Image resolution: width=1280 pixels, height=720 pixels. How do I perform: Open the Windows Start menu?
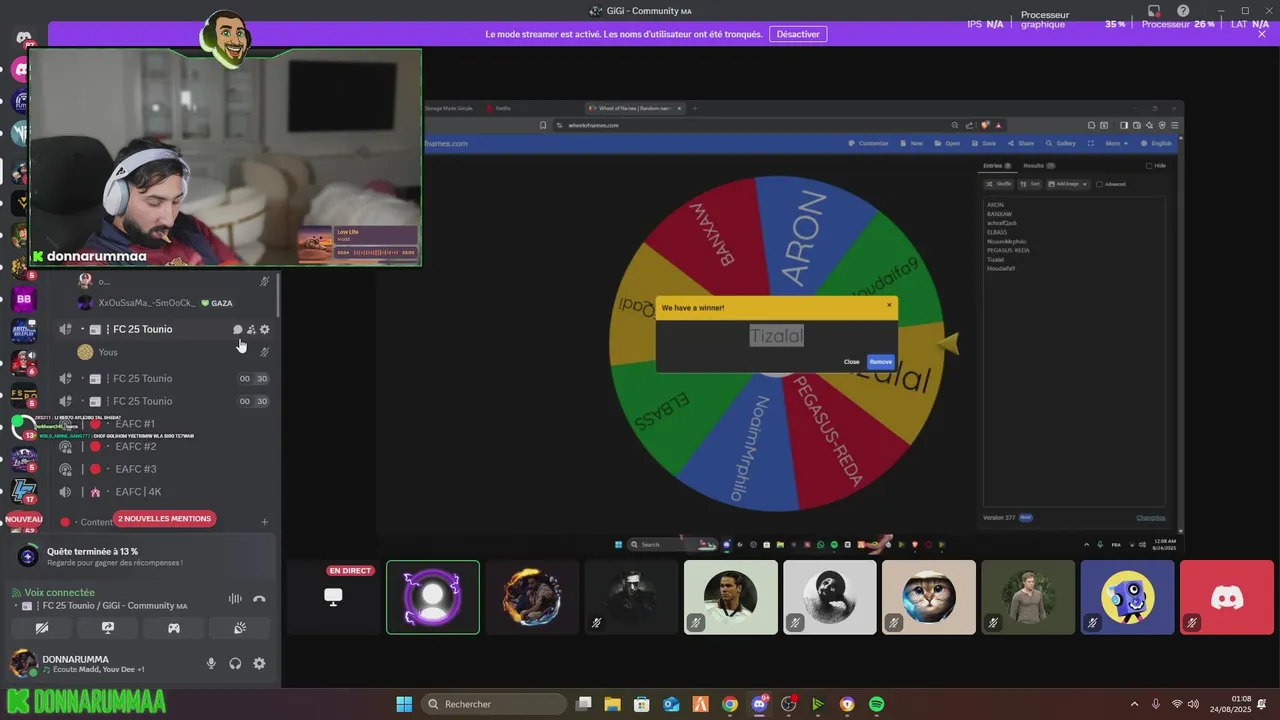404,704
